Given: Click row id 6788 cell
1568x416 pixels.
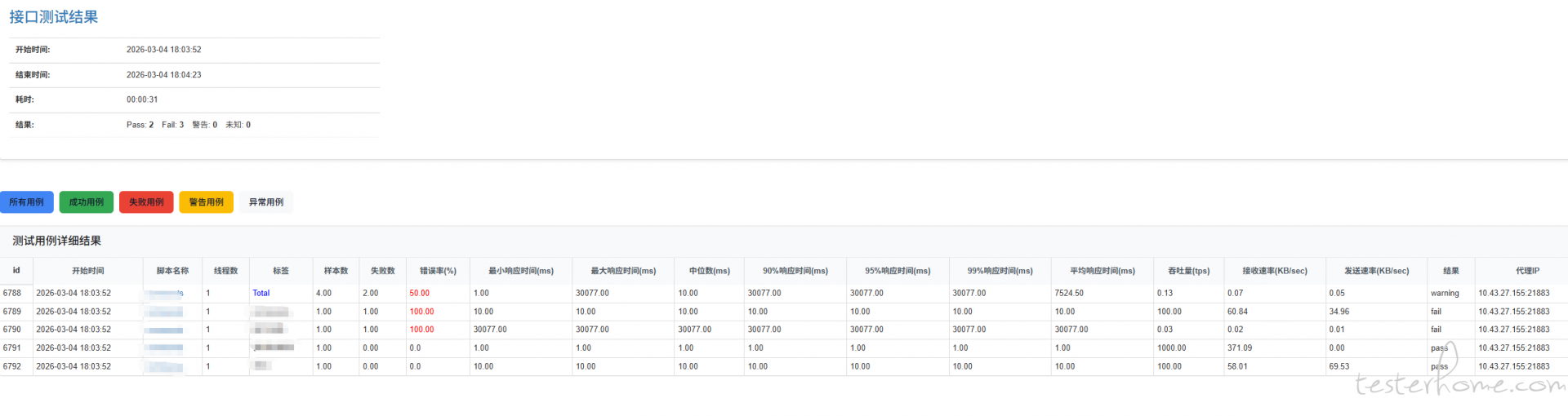Looking at the screenshot, I should [x=12, y=293].
